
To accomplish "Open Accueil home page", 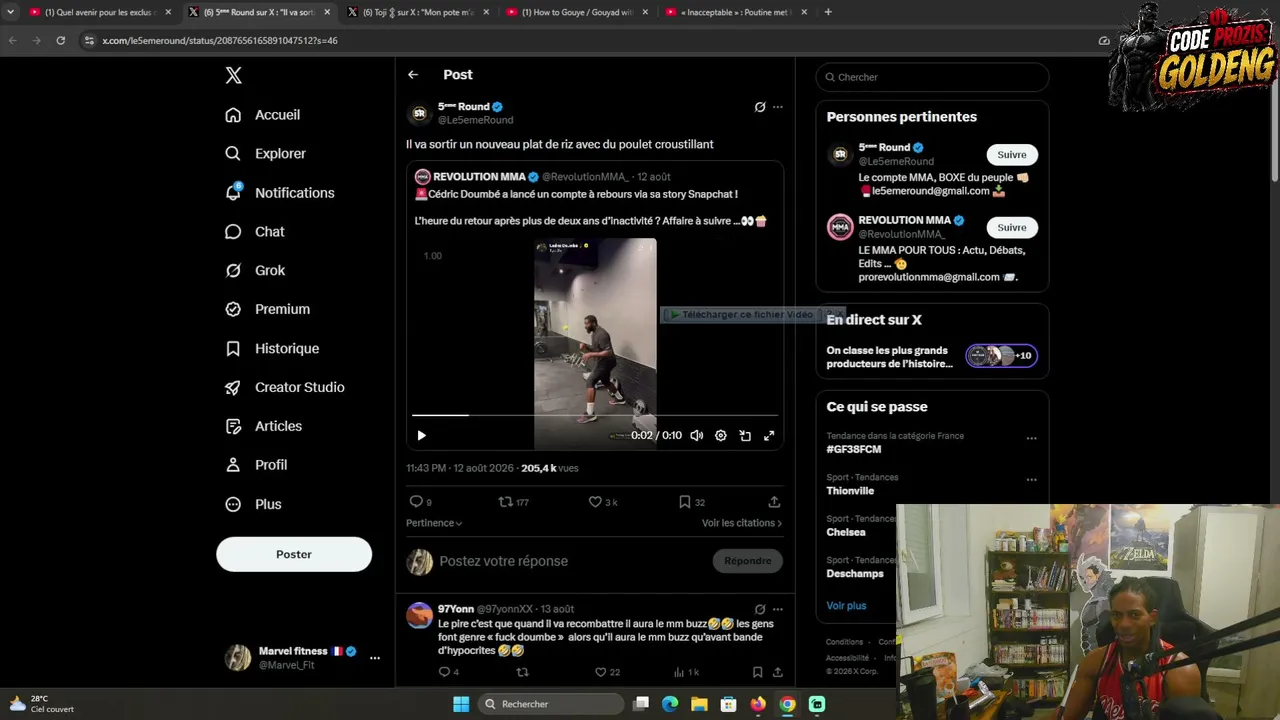I will pyautogui.click(x=262, y=115).
